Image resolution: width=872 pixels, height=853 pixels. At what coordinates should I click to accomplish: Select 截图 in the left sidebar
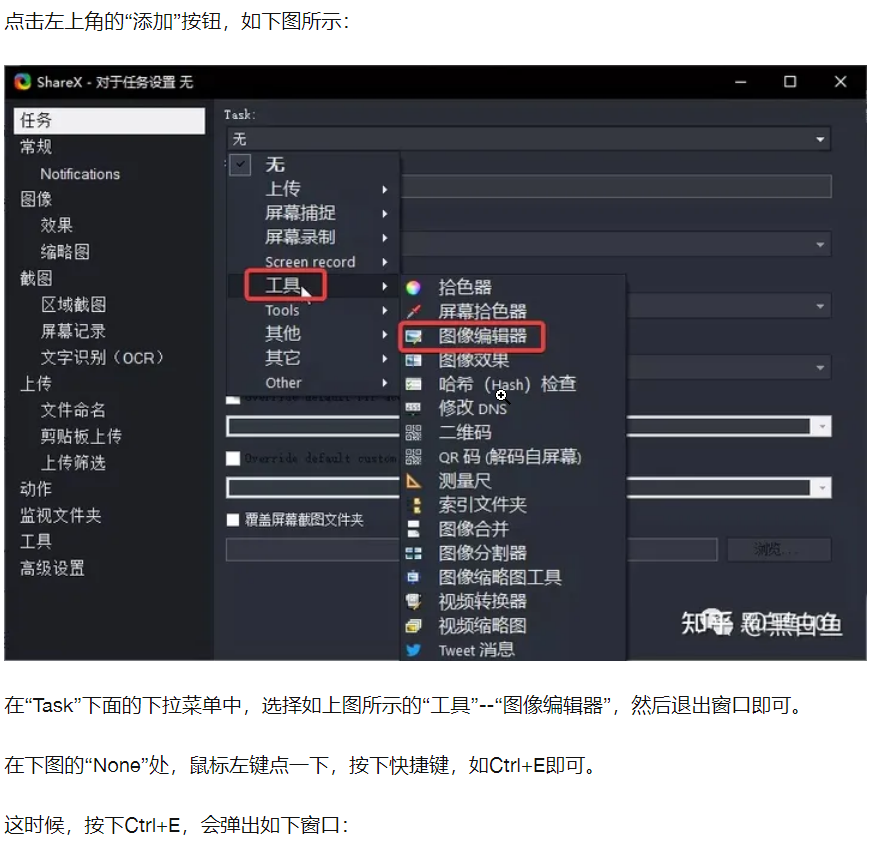(36, 278)
